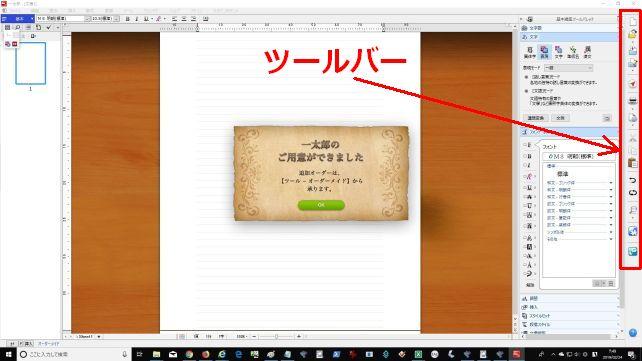Click the center align icon in the top bar
The width and height of the screenshot is (642, 361).
pos(184,19)
